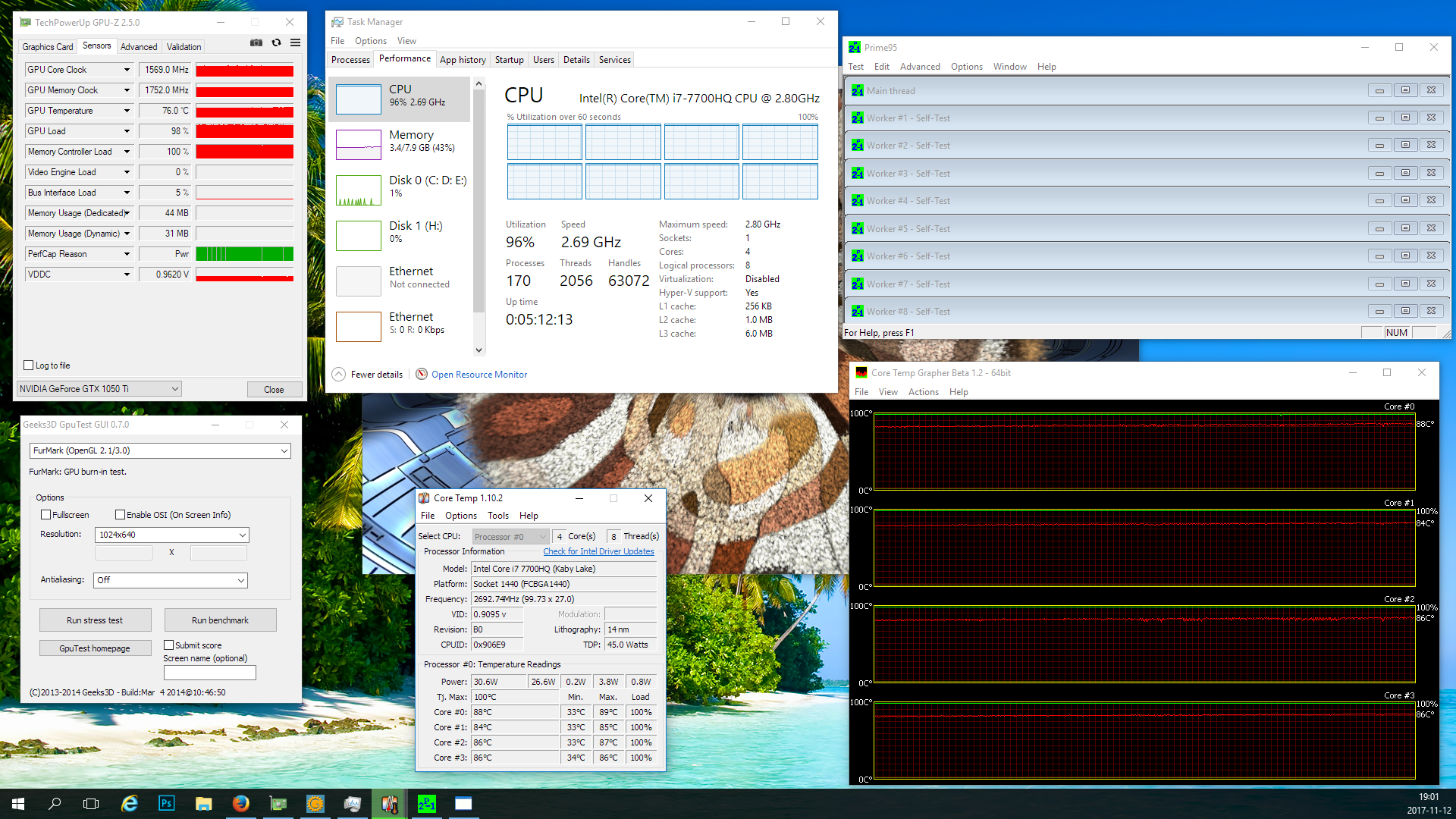
Task: Switch to Prime95 taskbar icon
Action: 427,804
